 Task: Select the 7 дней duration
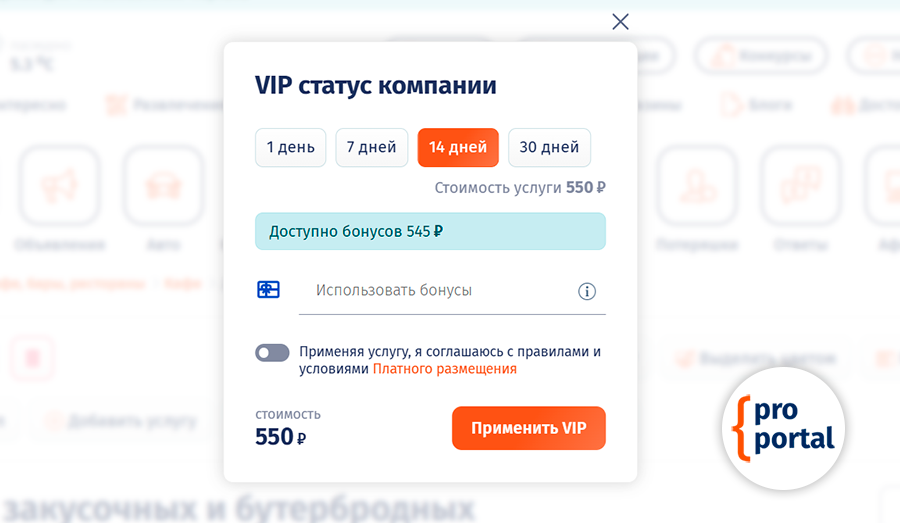(372, 147)
